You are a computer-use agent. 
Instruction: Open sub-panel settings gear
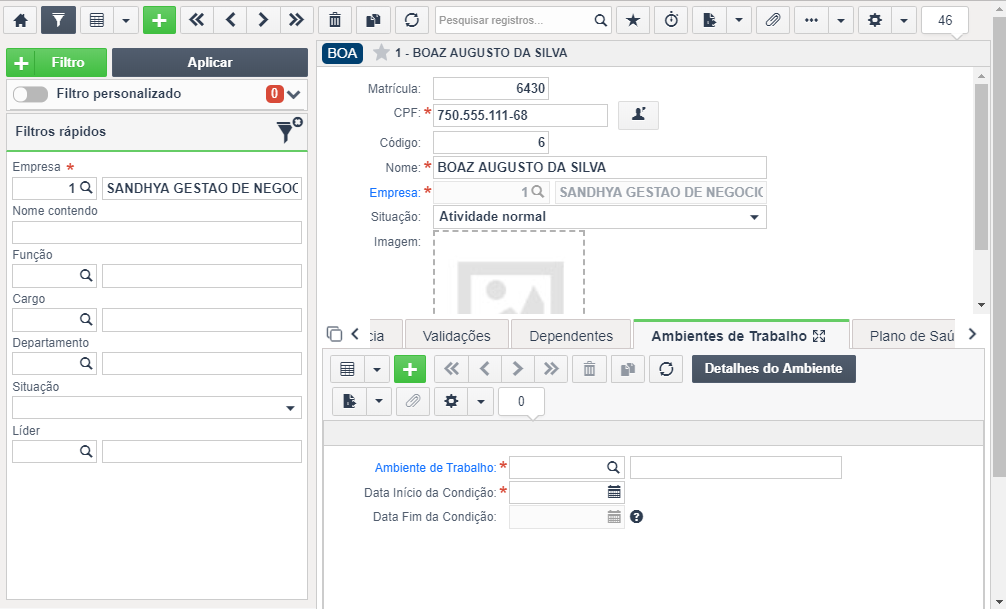(x=452, y=401)
